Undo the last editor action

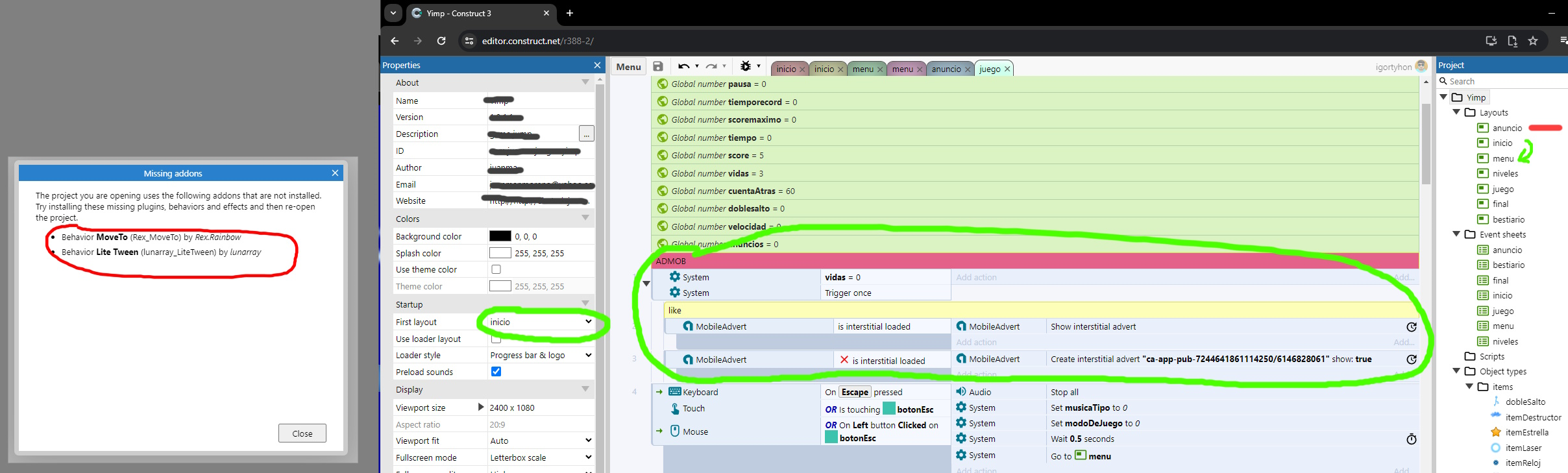pyautogui.click(x=683, y=66)
